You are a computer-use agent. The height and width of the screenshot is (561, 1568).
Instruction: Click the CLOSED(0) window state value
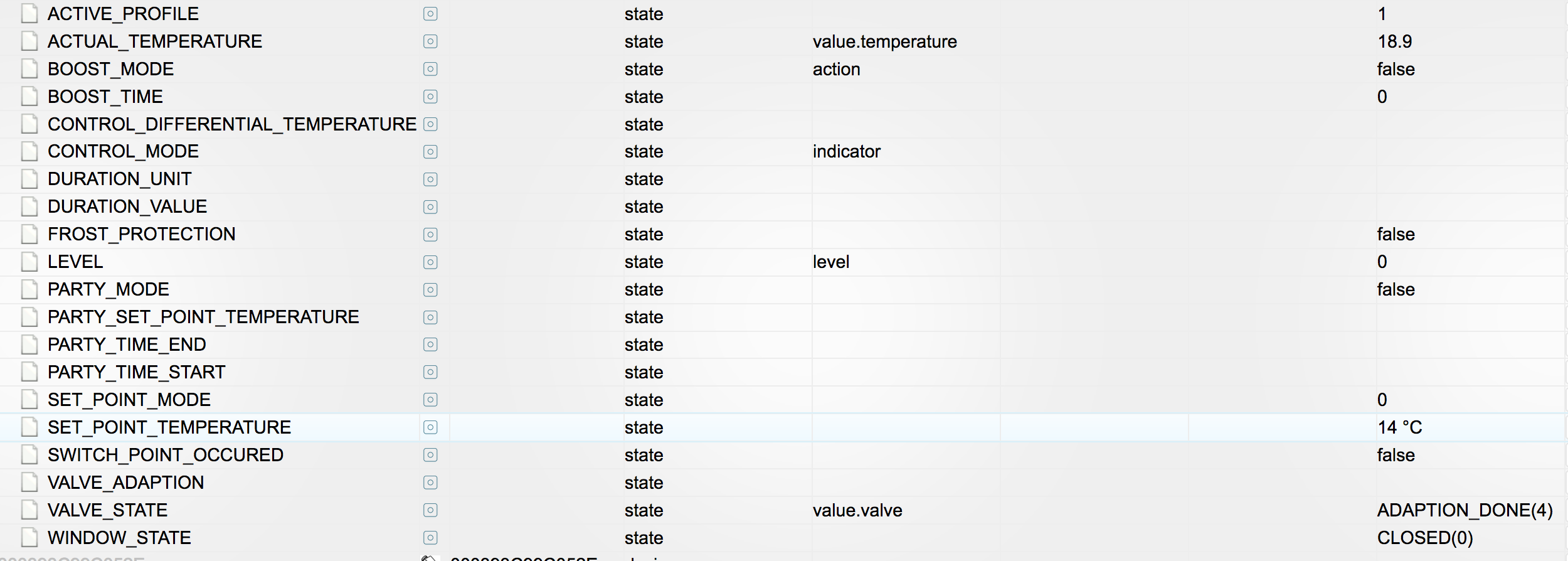click(x=1424, y=538)
